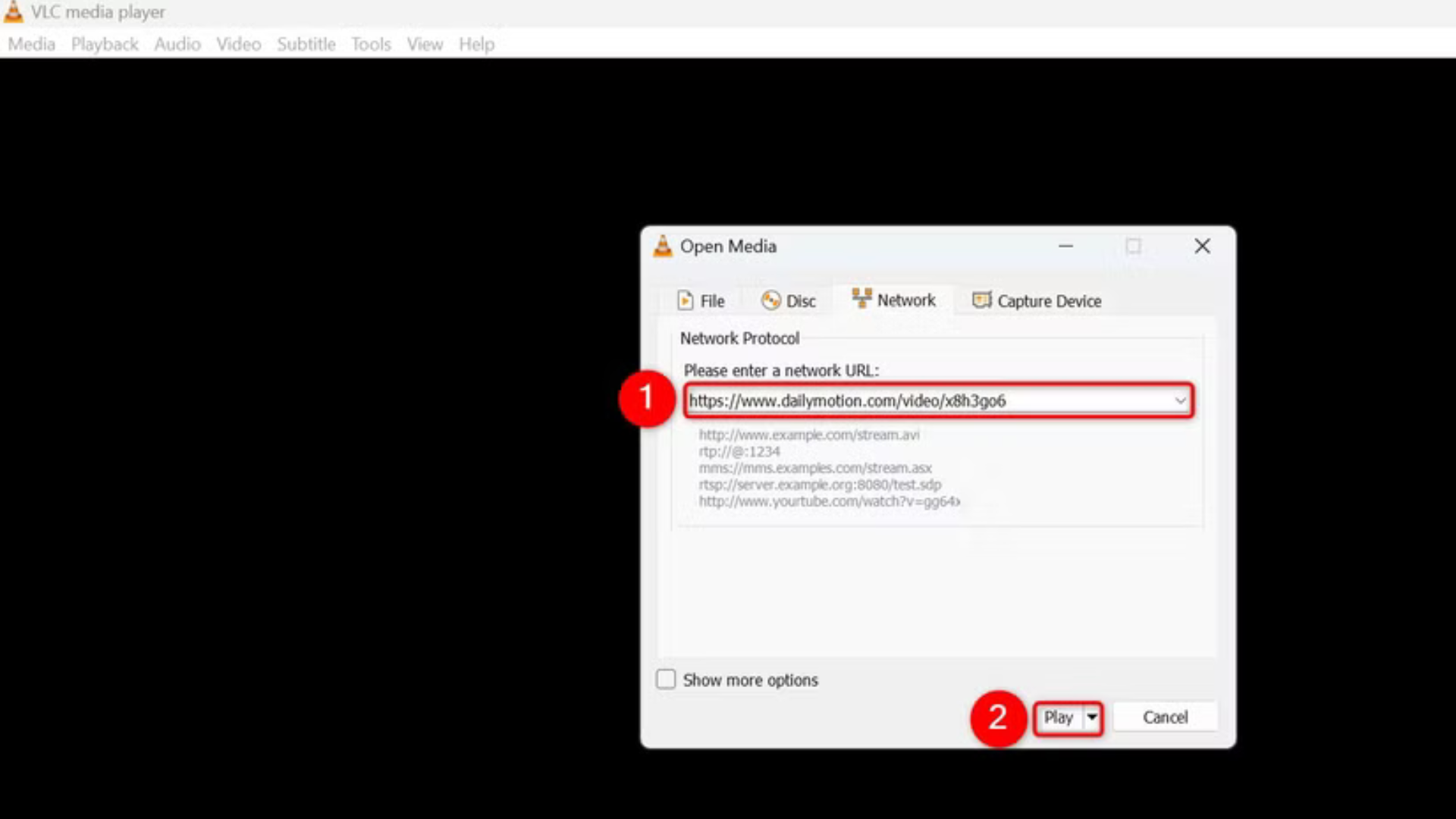The width and height of the screenshot is (1456, 819).
Task: Click the Play button
Action: tap(1059, 717)
